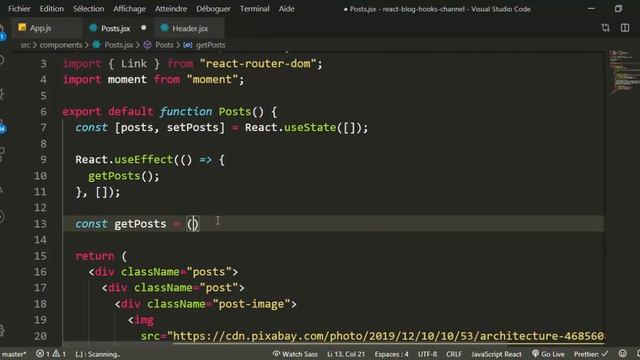Open the Terminal menu

click(254, 9)
